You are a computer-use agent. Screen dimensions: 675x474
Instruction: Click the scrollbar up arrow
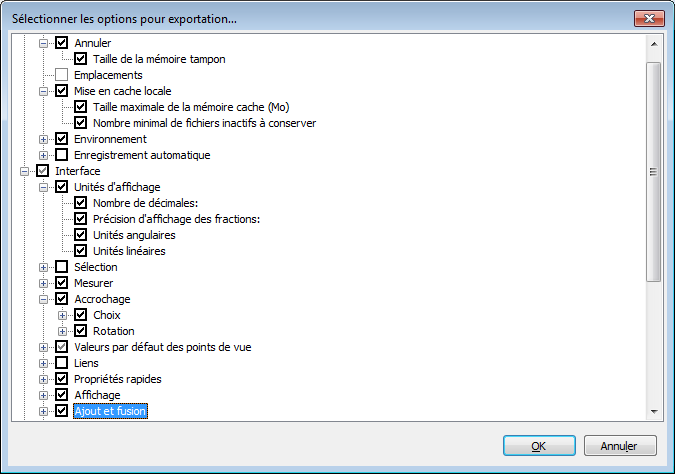pos(654,44)
